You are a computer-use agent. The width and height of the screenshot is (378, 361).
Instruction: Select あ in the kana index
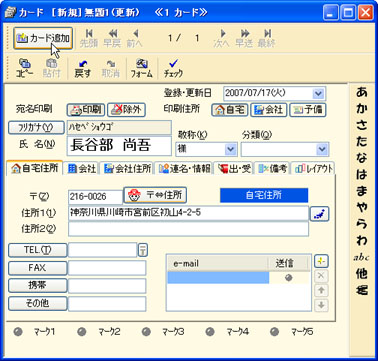pos(361,92)
